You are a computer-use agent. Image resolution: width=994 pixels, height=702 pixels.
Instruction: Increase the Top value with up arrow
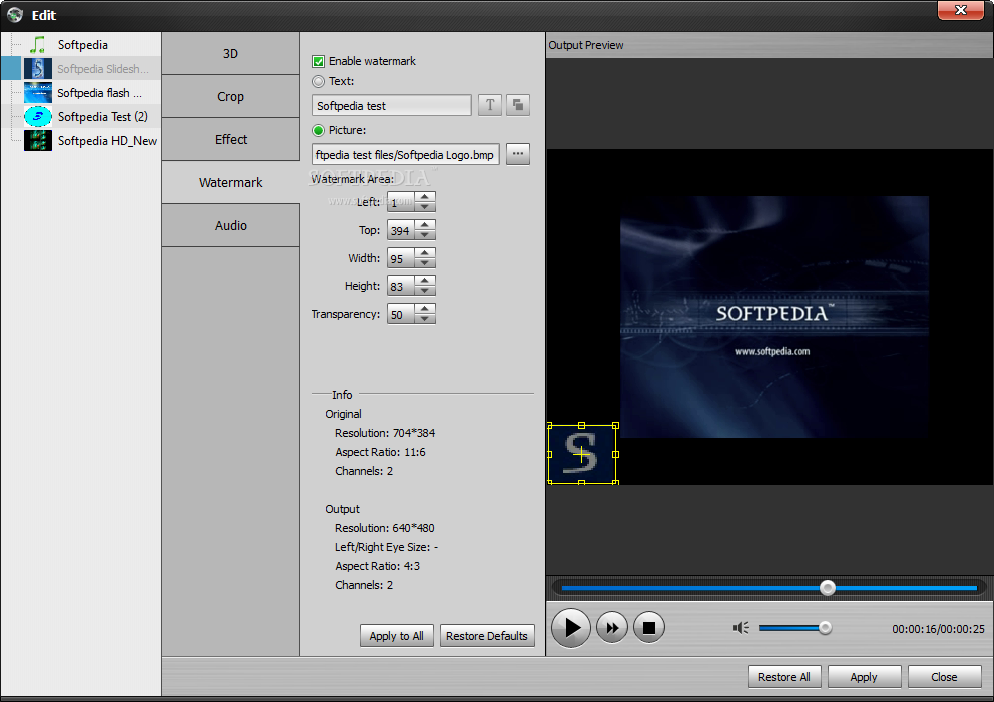(425, 224)
